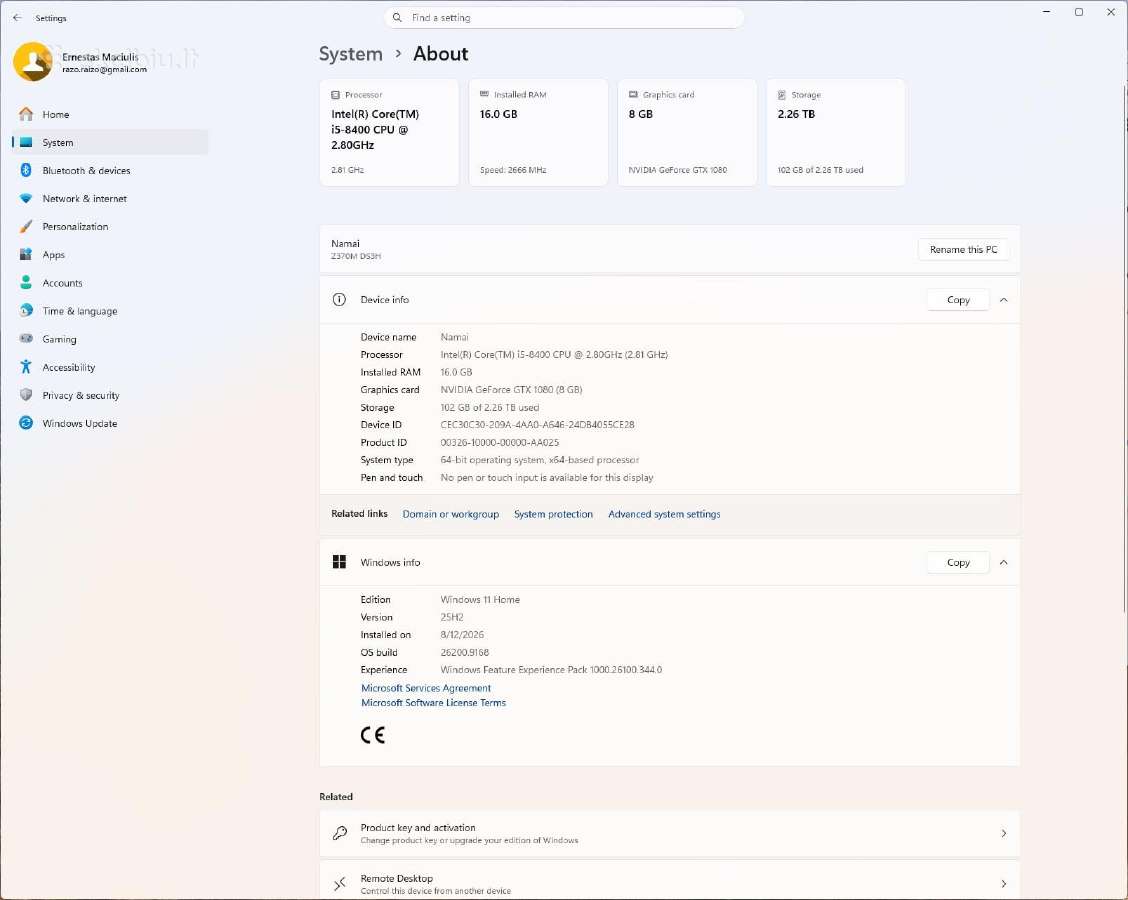Copy the Windows info details
Image resolution: width=1128 pixels, height=900 pixels.
tap(958, 562)
